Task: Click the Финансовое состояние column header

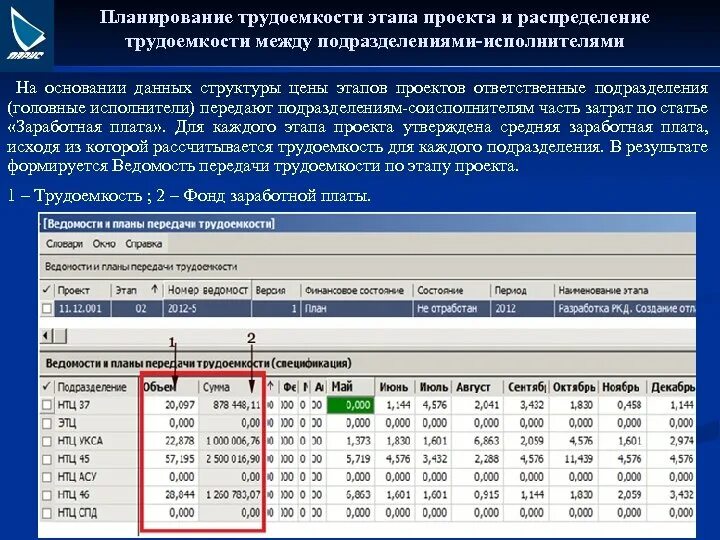Action: (x=356, y=290)
